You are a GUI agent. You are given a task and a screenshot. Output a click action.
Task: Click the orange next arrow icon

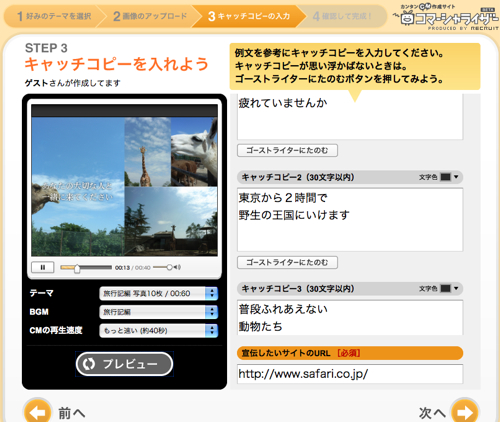click(x=465, y=412)
